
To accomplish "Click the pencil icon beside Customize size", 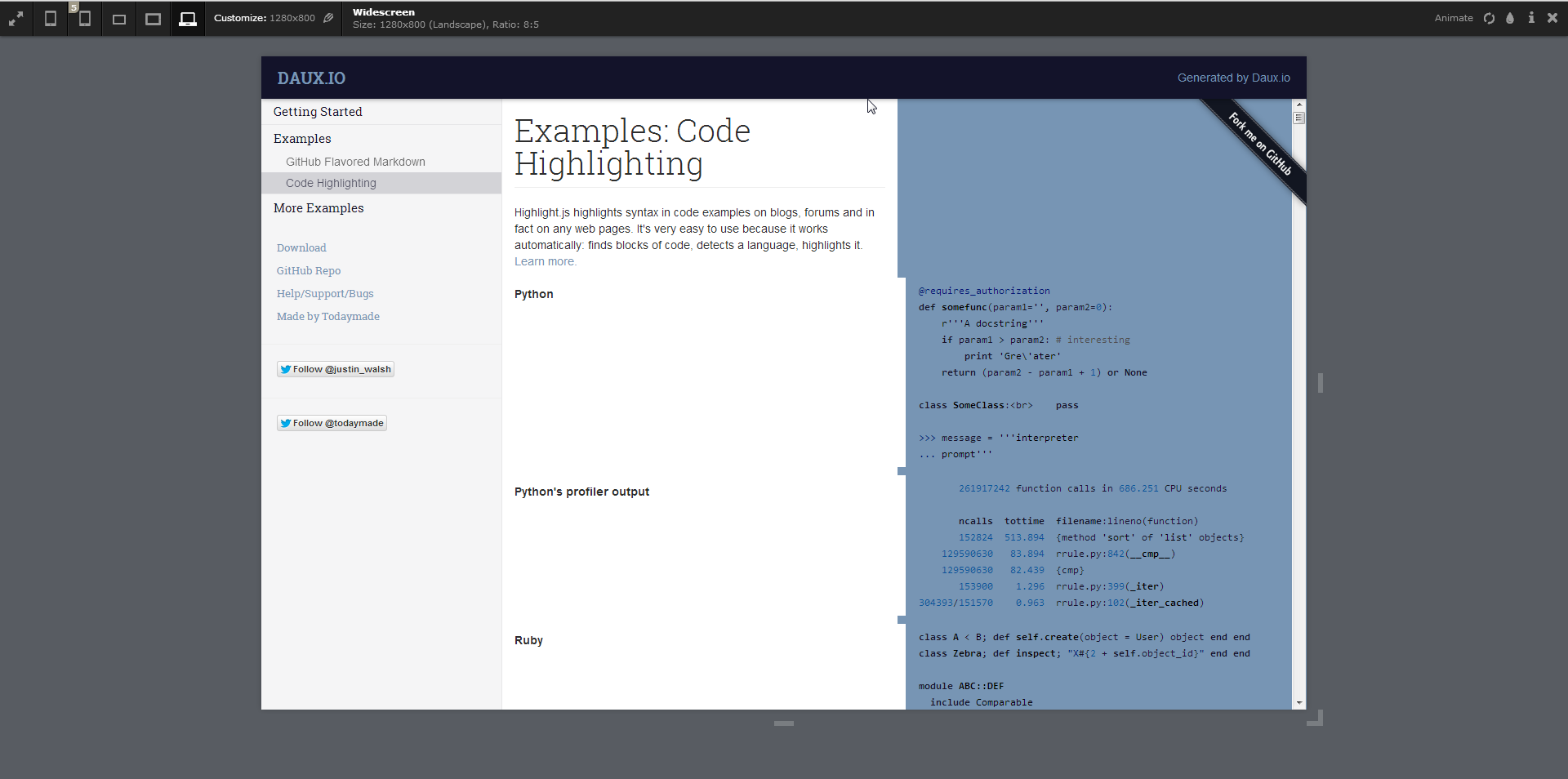I will click(328, 18).
